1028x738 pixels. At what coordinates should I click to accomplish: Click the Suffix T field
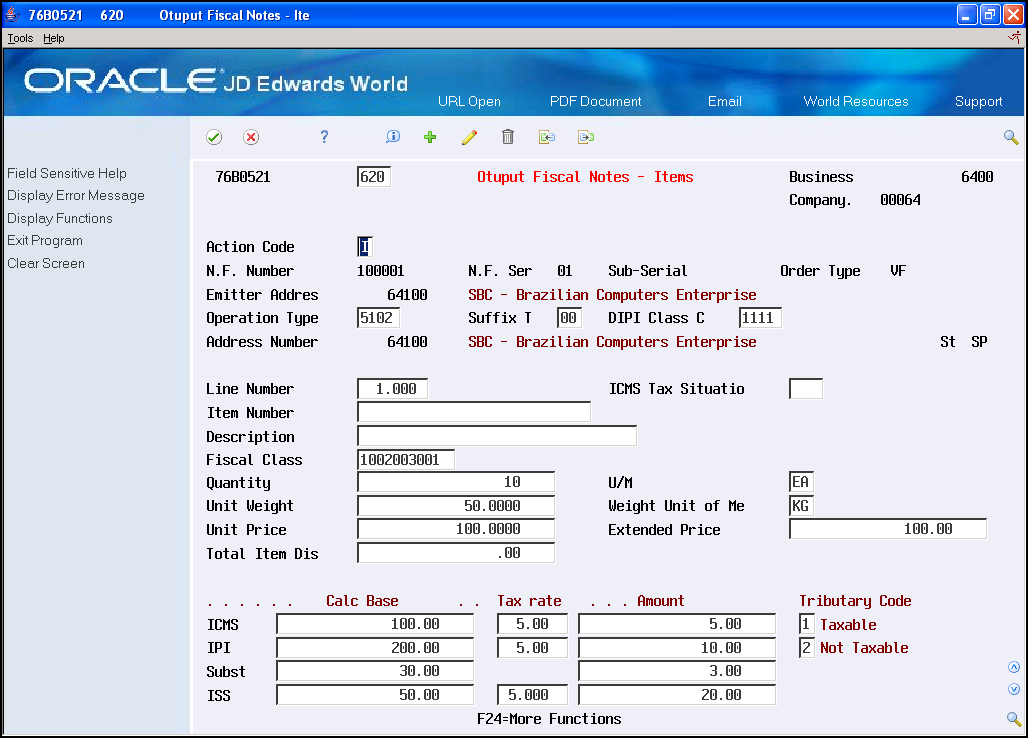coord(568,318)
